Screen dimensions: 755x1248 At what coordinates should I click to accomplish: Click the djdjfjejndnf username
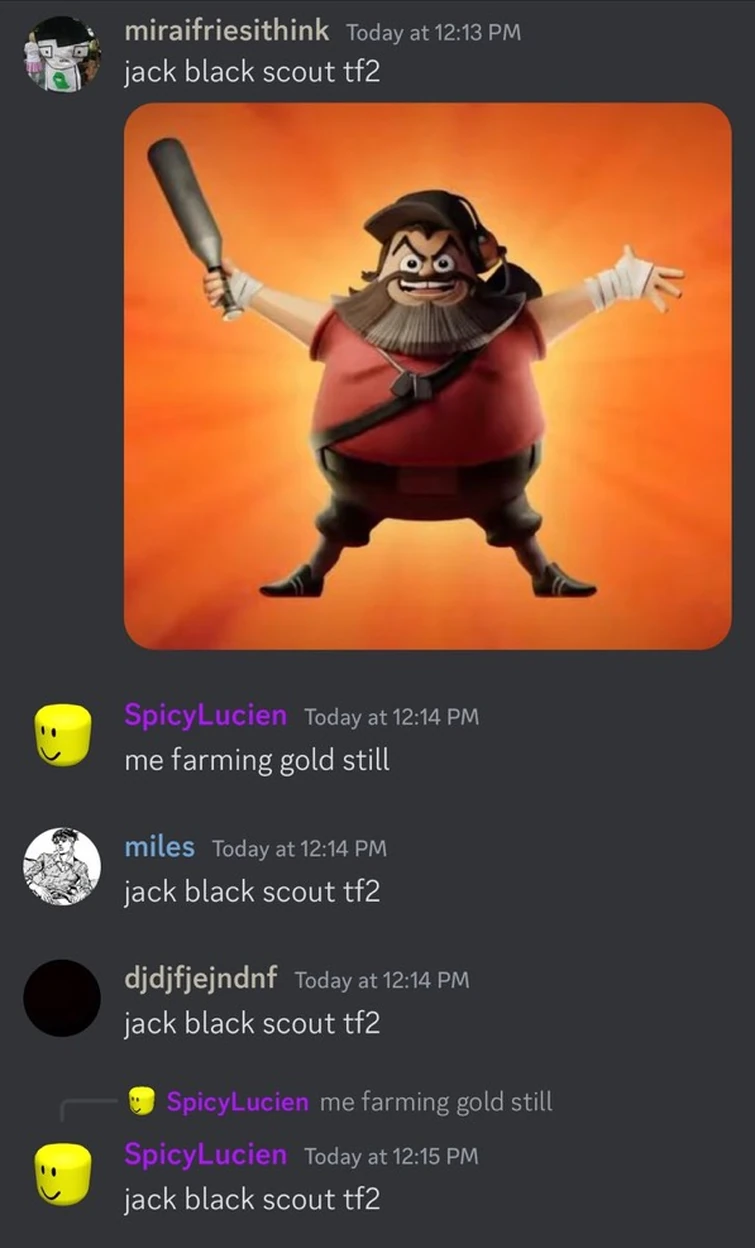click(201, 979)
